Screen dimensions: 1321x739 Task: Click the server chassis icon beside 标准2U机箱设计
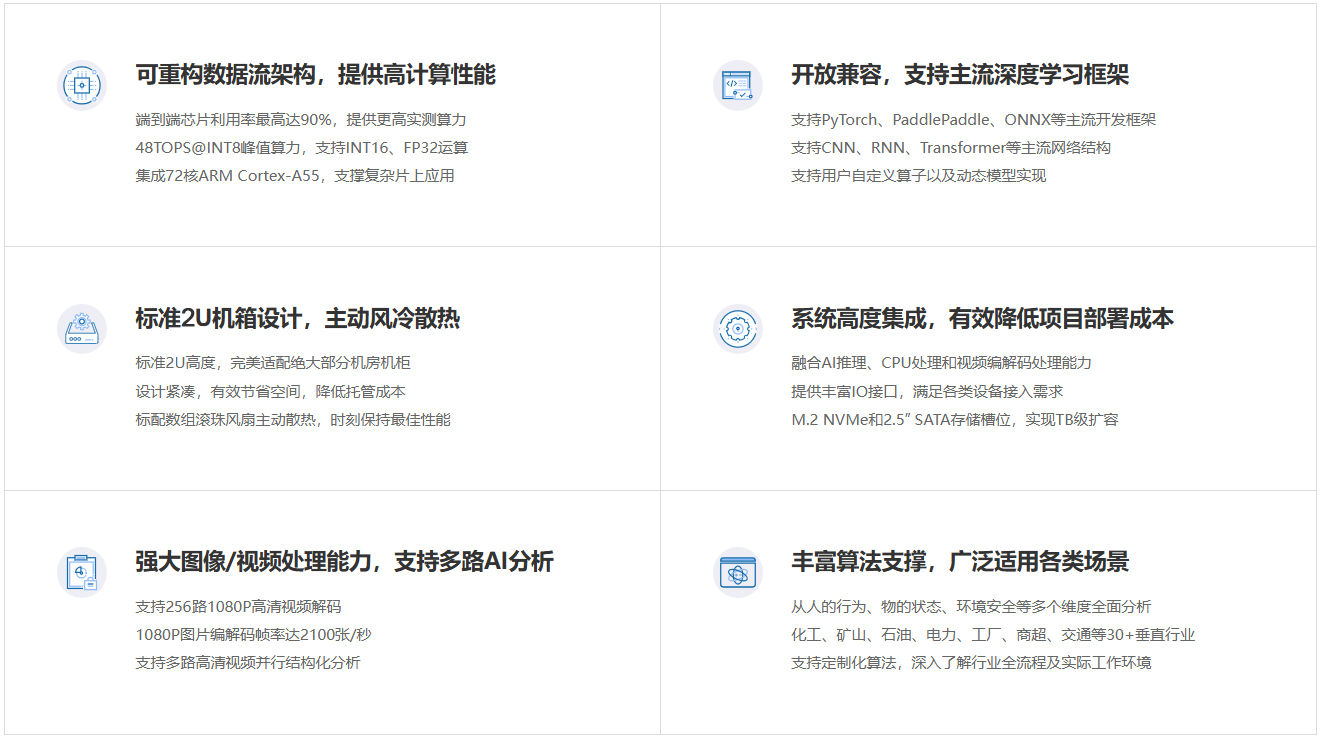pos(82,329)
